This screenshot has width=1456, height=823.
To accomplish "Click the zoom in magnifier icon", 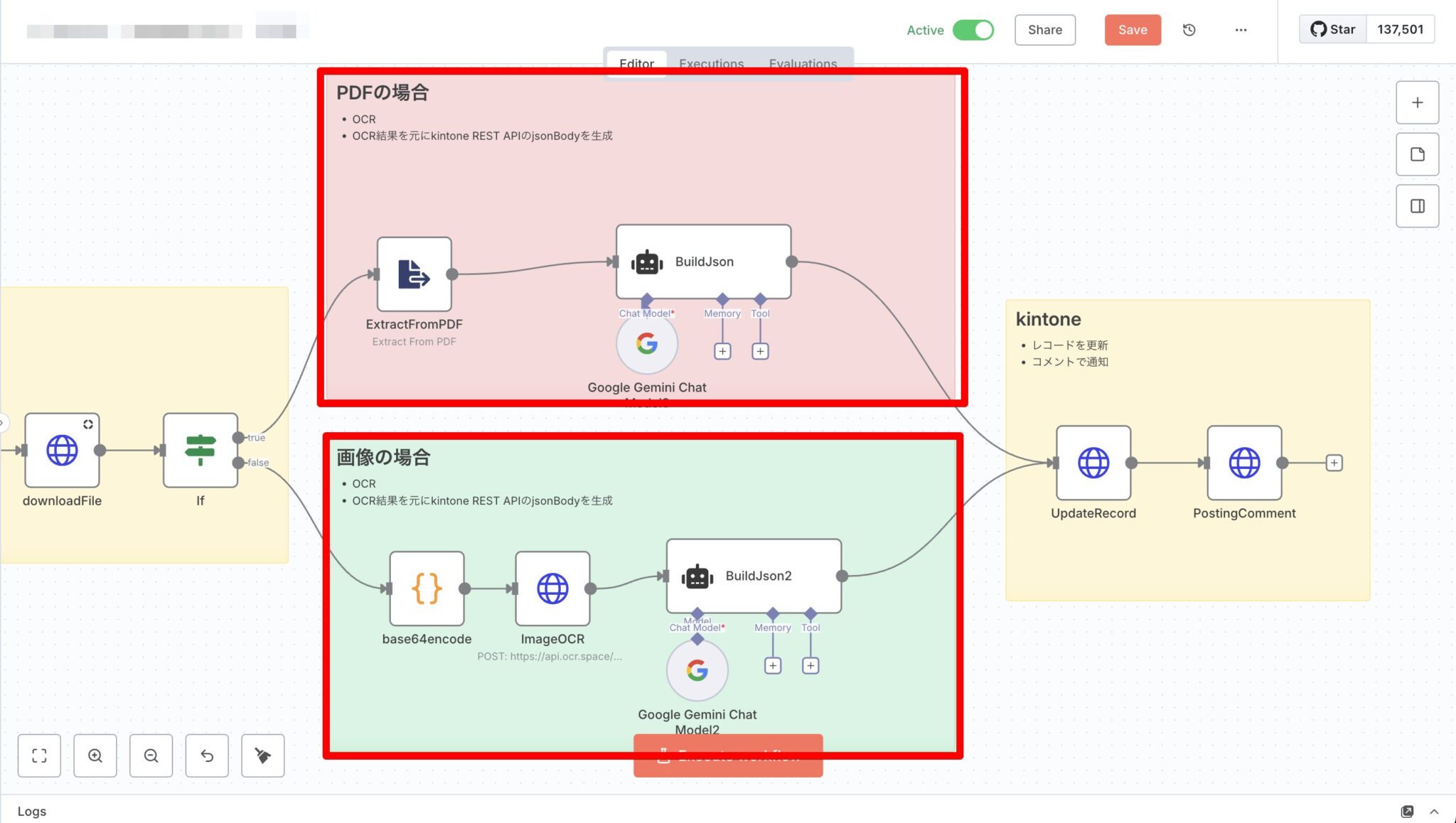I will pos(95,755).
